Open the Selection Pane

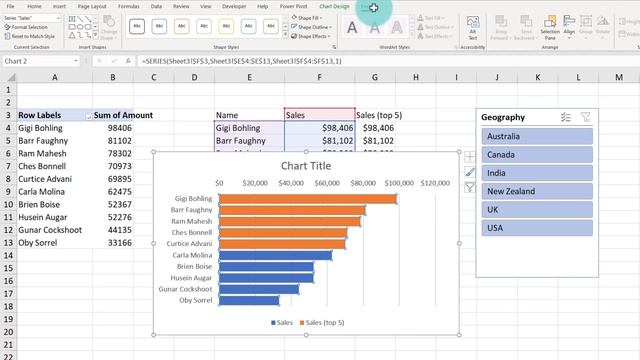pyautogui.click(x=550, y=28)
